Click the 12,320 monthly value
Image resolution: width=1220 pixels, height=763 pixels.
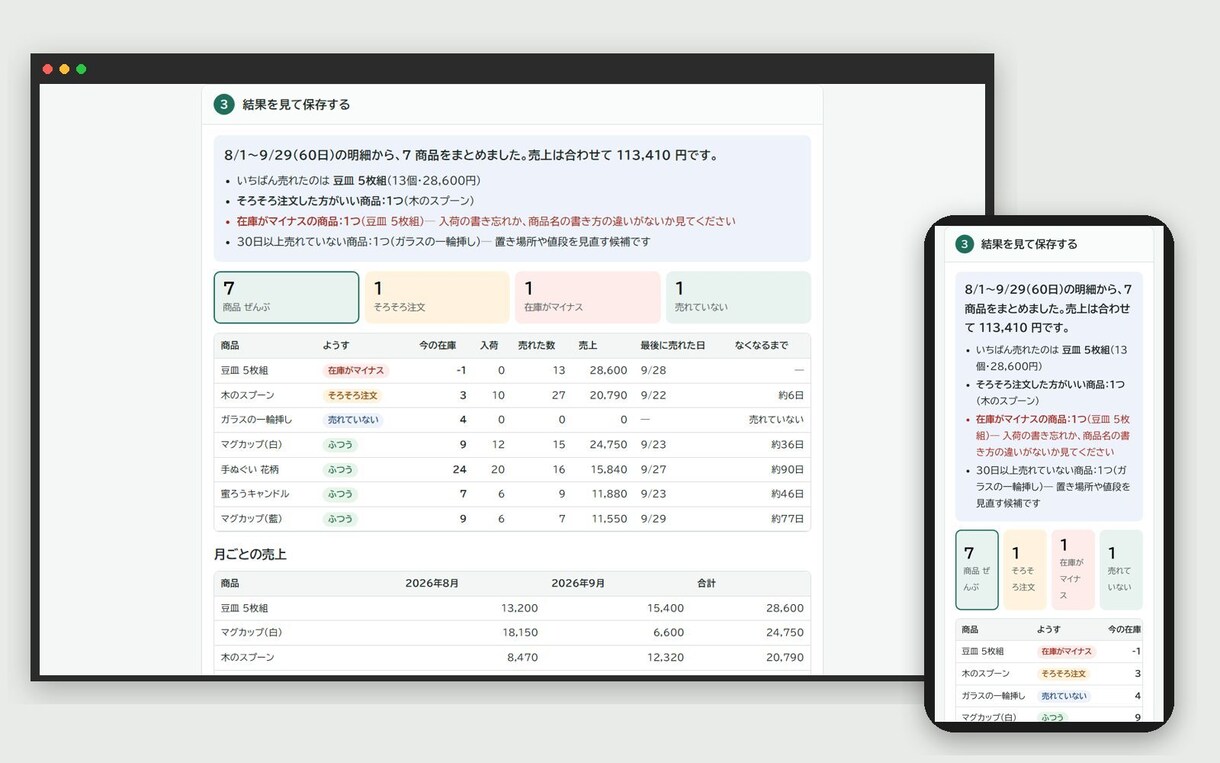coord(665,658)
